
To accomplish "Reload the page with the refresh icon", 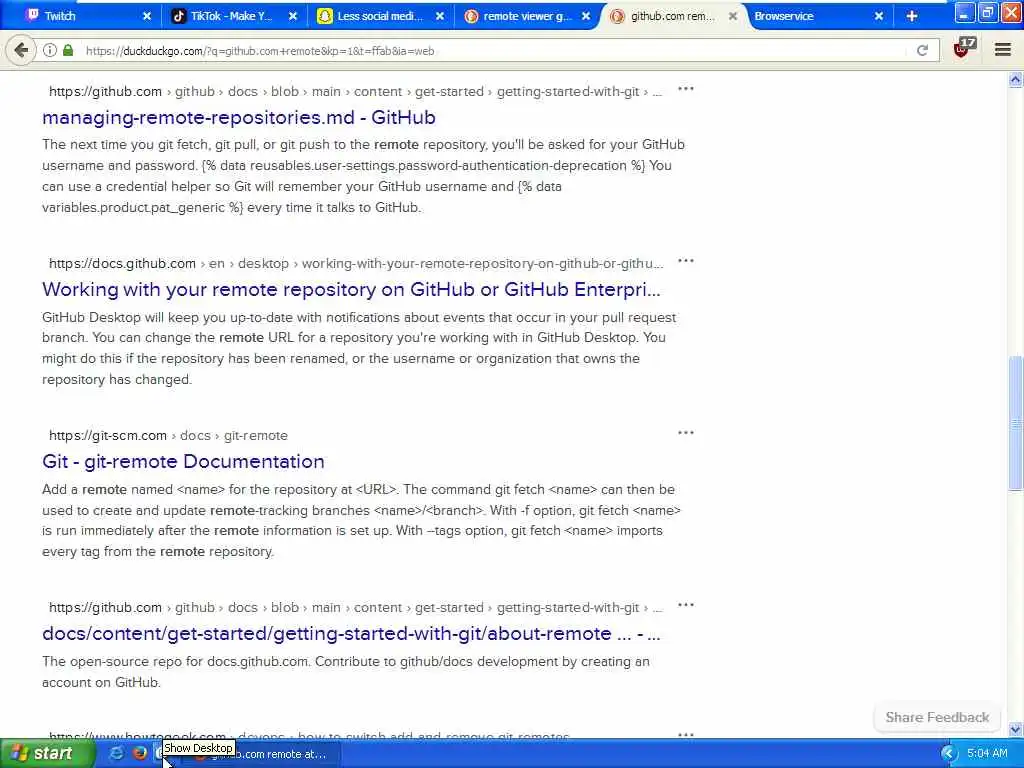I will coord(922,50).
